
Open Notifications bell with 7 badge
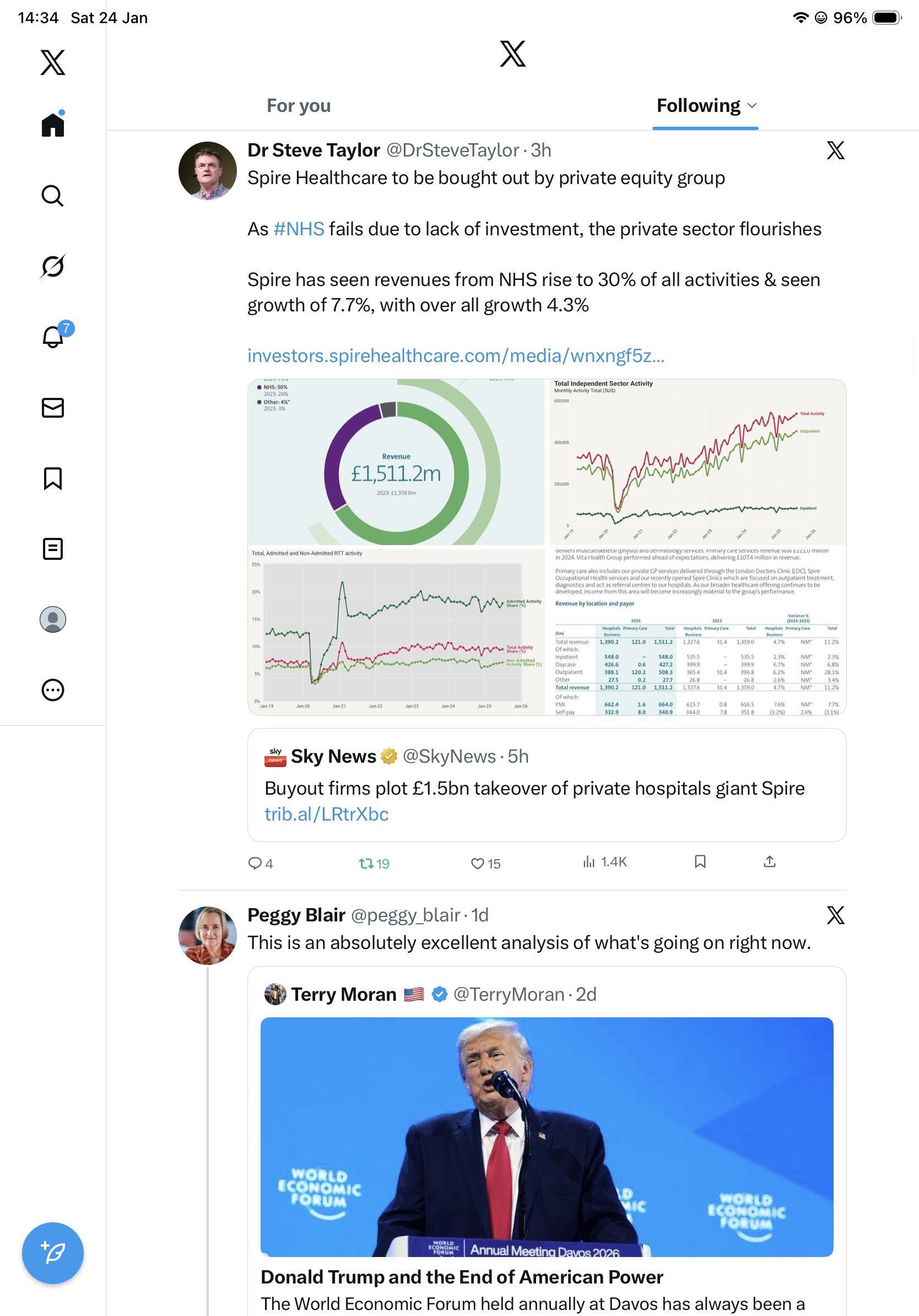click(53, 337)
